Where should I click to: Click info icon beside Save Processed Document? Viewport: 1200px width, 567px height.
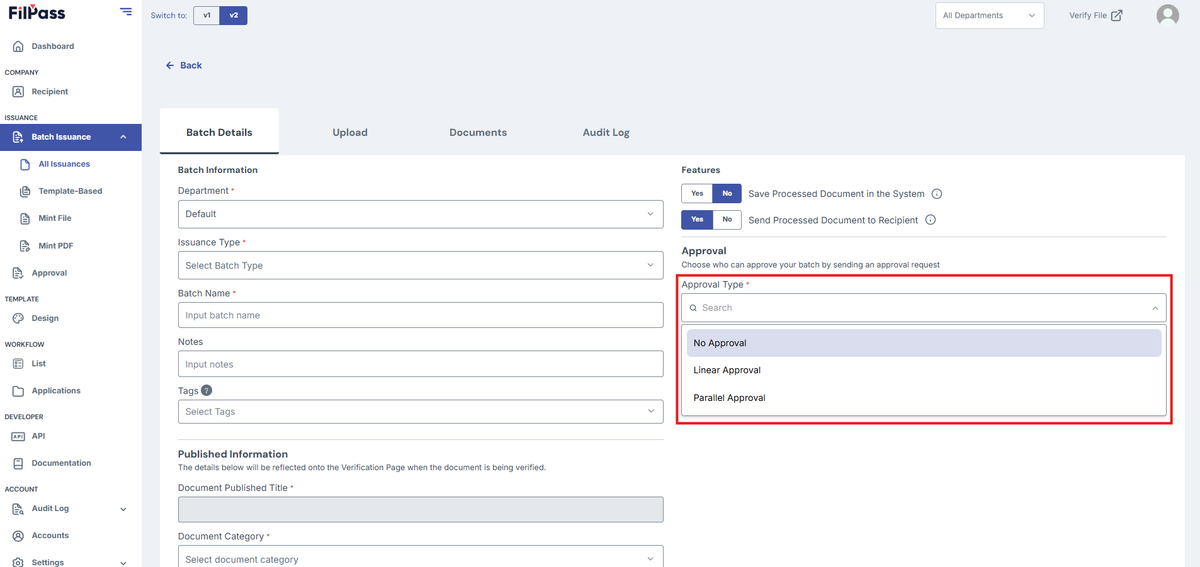click(x=936, y=194)
